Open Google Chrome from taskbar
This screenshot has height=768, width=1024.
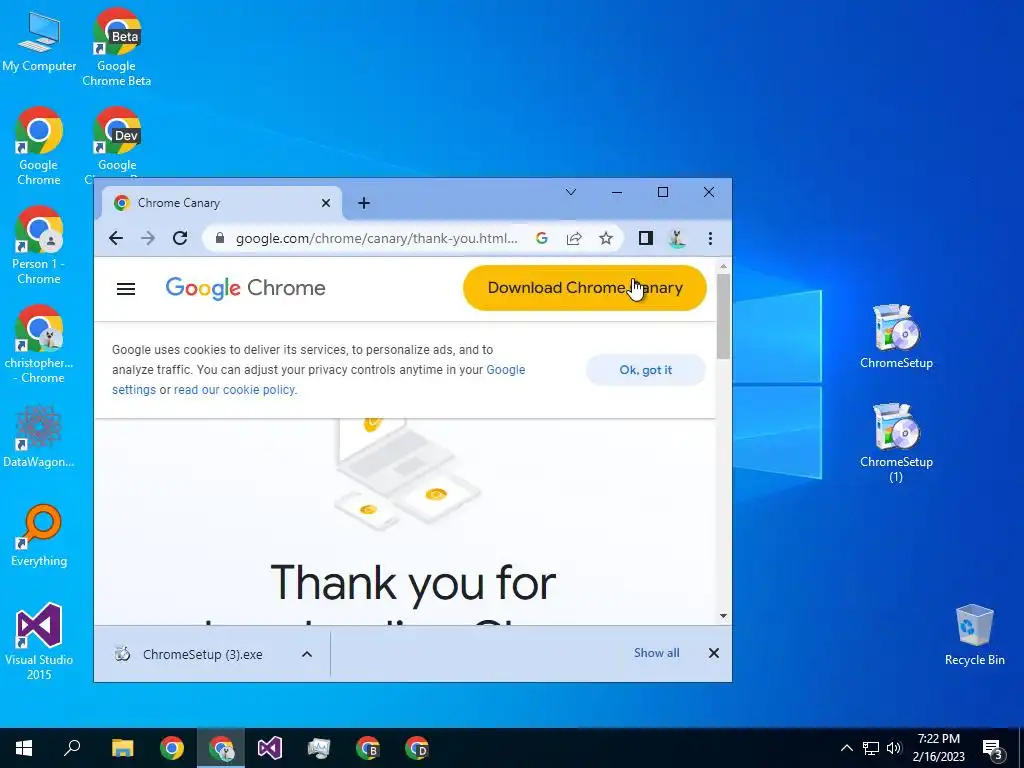(172, 748)
